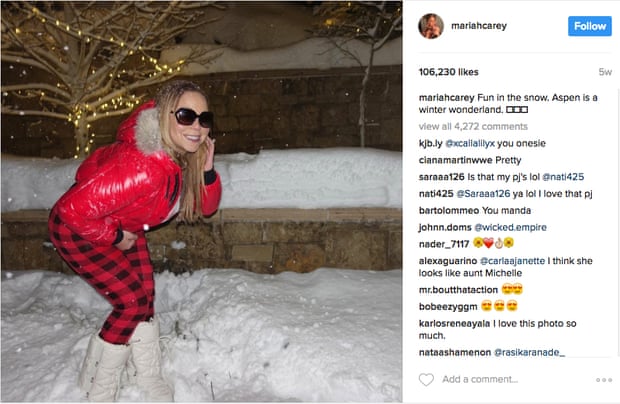Screen dimensions: 620x404
Task: Click the Follow button
Action: [x=590, y=26]
